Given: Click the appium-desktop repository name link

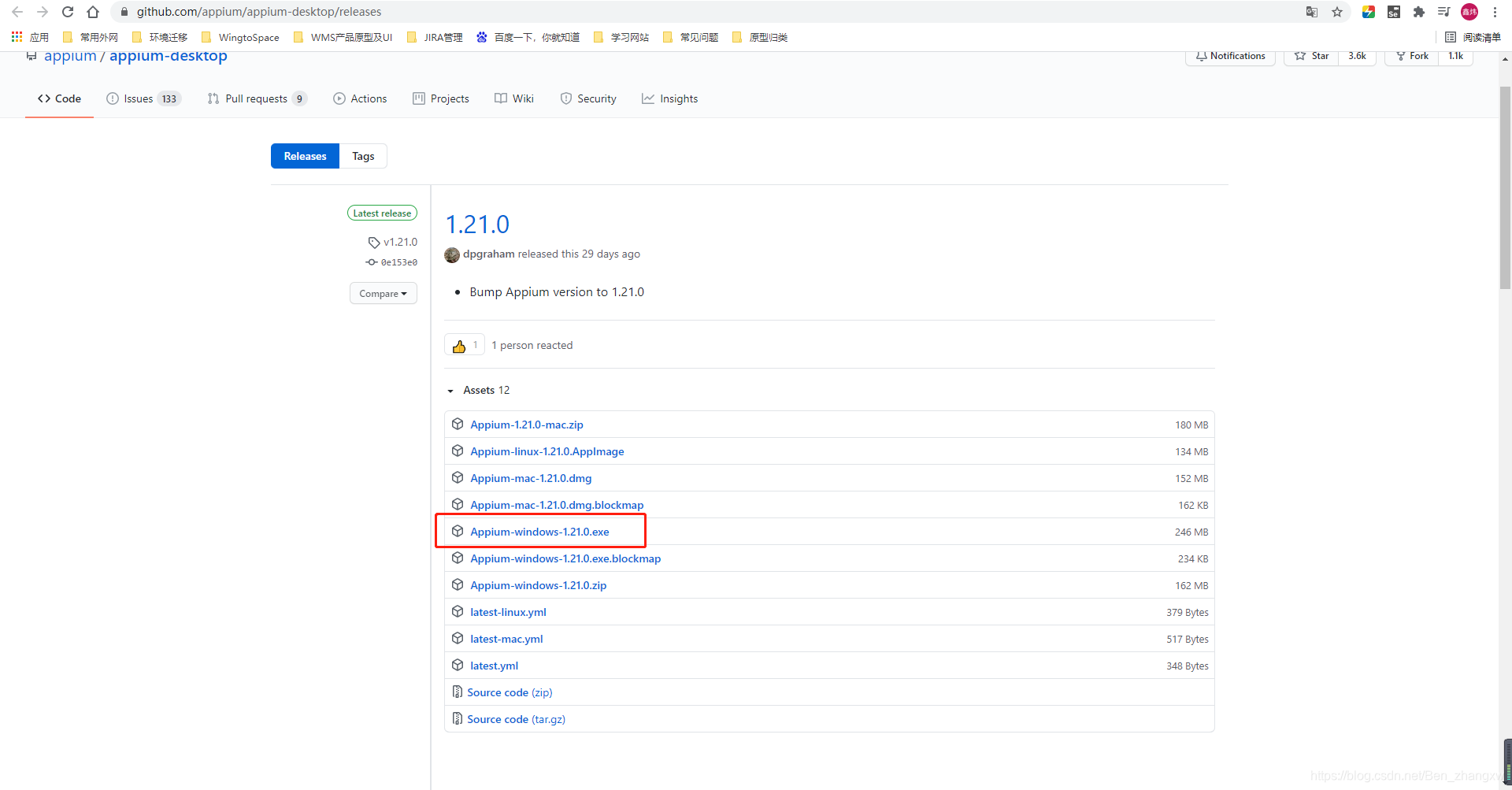Looking at the screenshot, I should coord(168,56).
